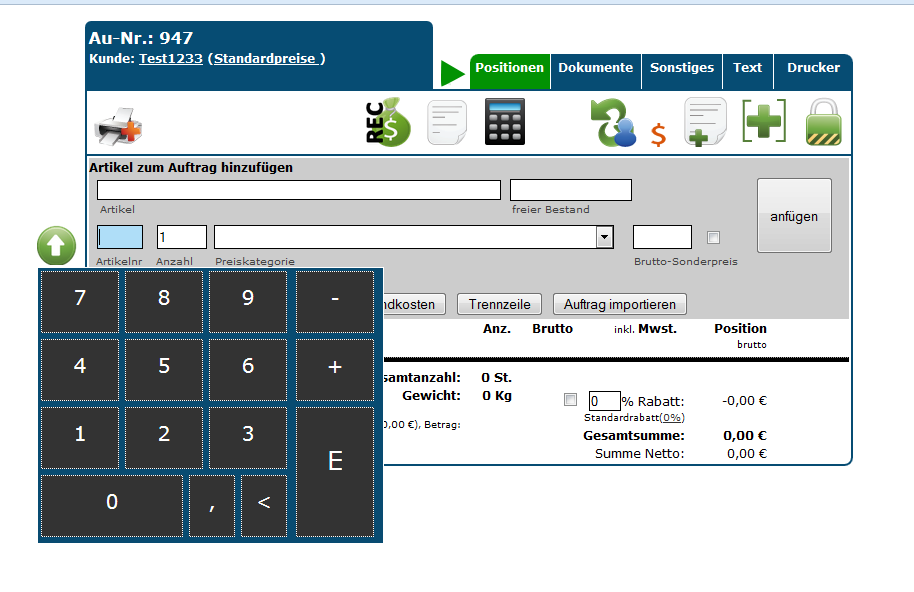Open the calculator icon
Viewport: 914px width, 592px height.
(x=504, y=123)
